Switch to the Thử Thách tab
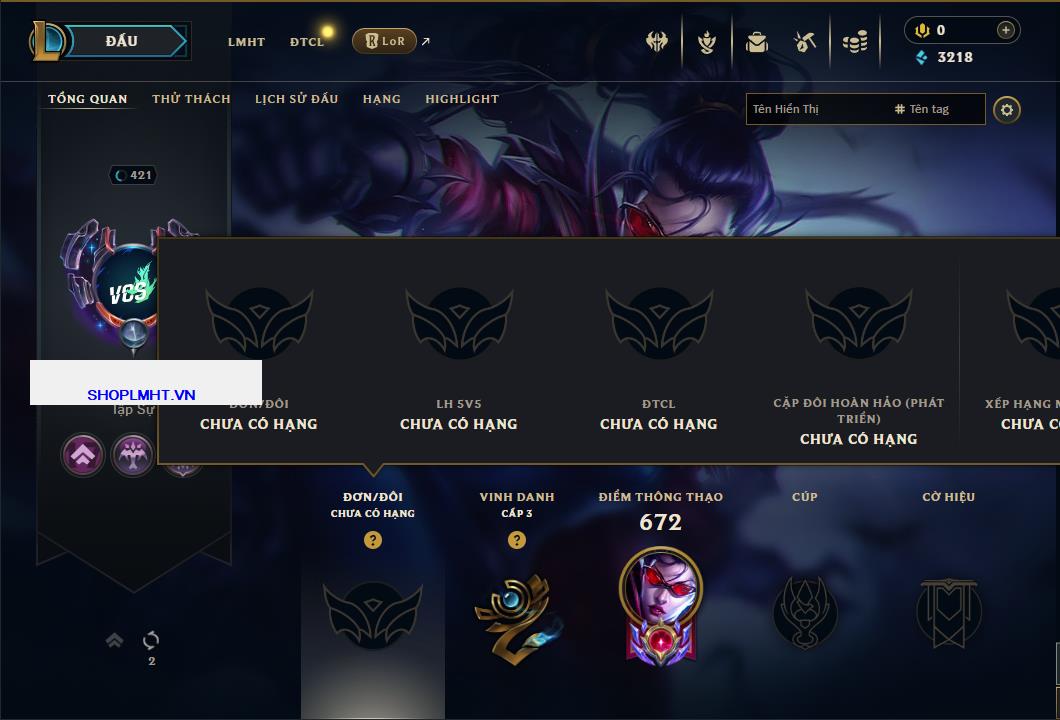The width and height of the screenshot is (1060, 720). (191, 99)
